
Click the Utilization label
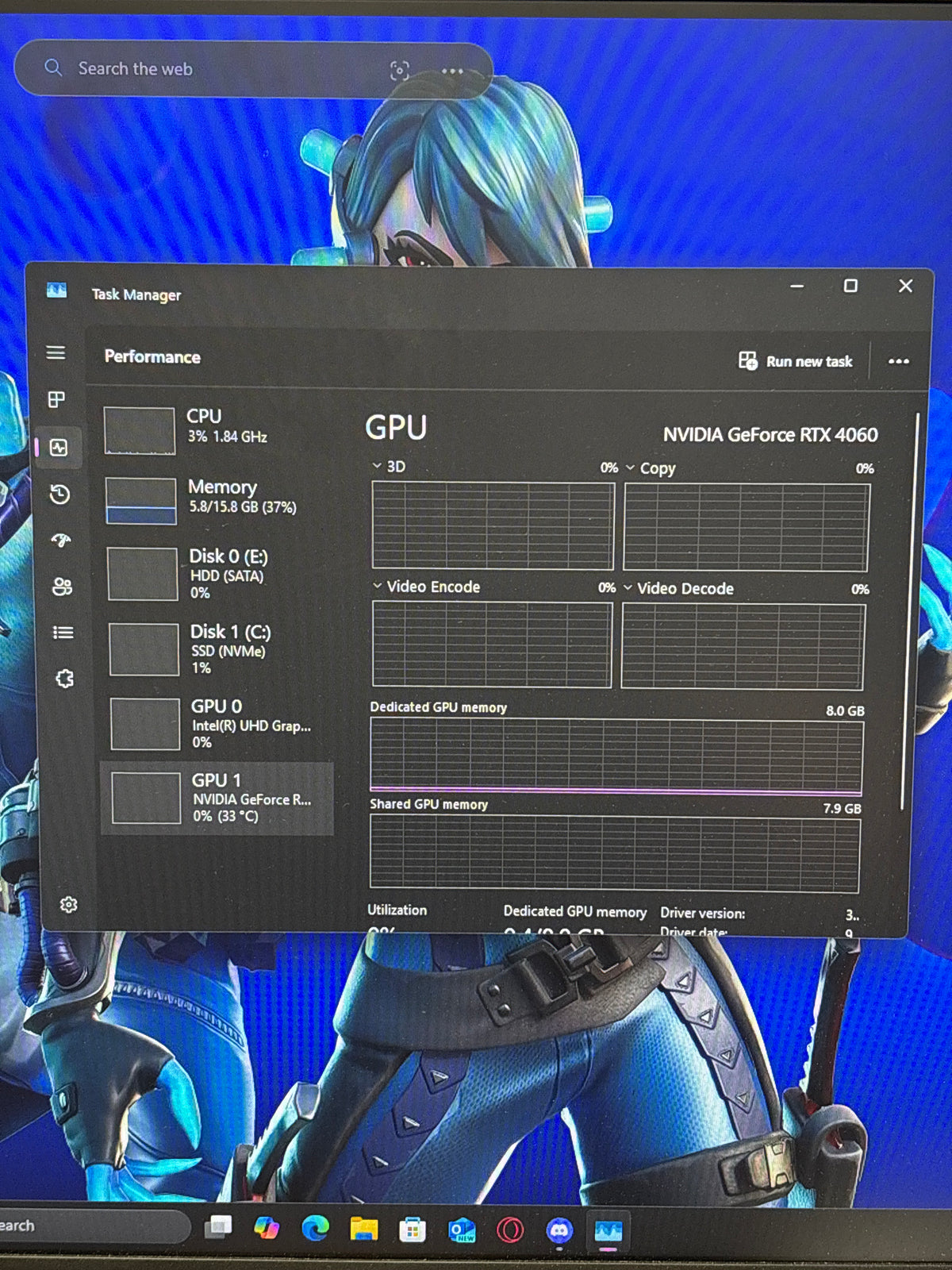[397, 910]
